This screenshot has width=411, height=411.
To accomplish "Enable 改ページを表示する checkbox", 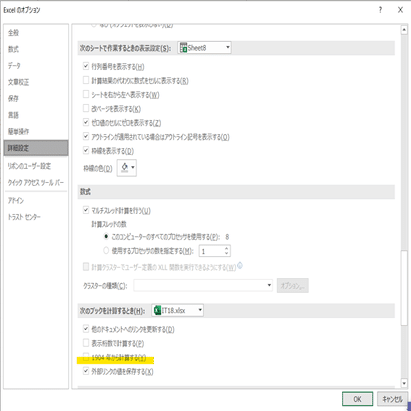I will [86, 108].
